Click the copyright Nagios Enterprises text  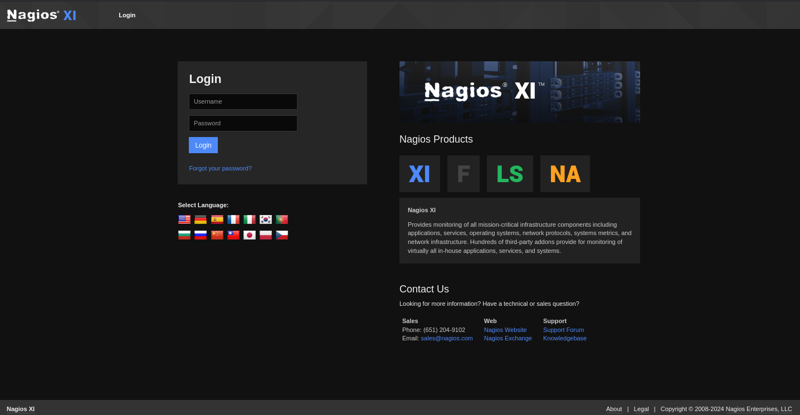tap(726, 409)
